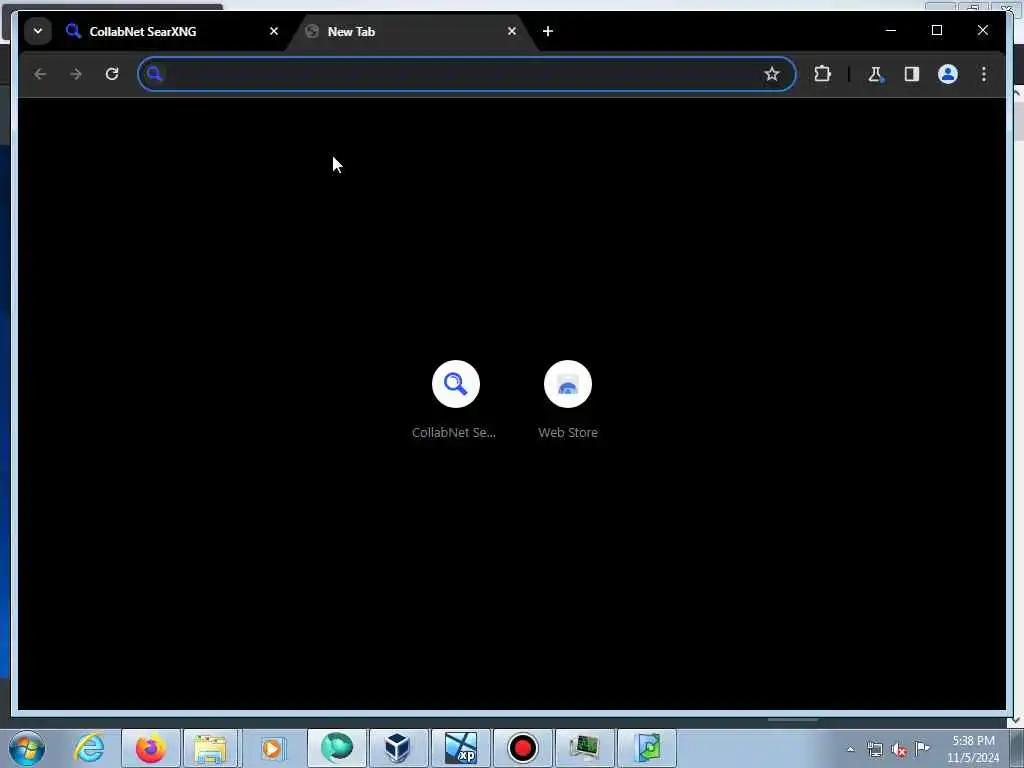Launch Internet Explorer from taskbar
1024x768 pixels.
[x=89, y=748]
